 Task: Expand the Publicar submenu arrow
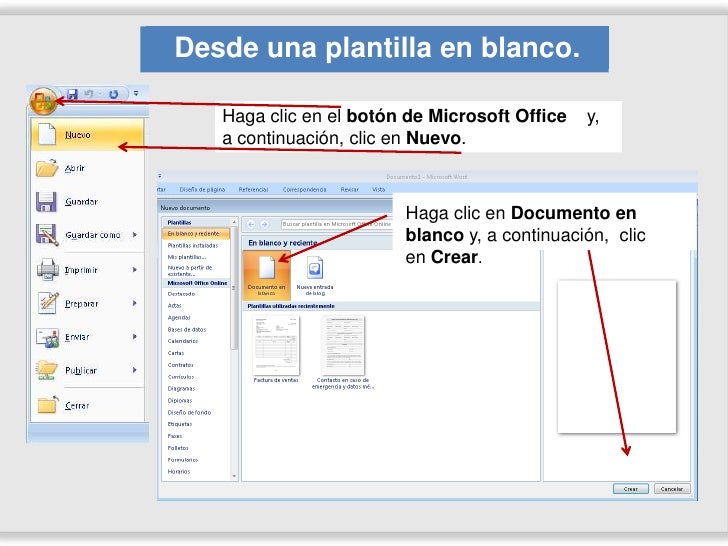pyautogui.click(x=135, y=370)
